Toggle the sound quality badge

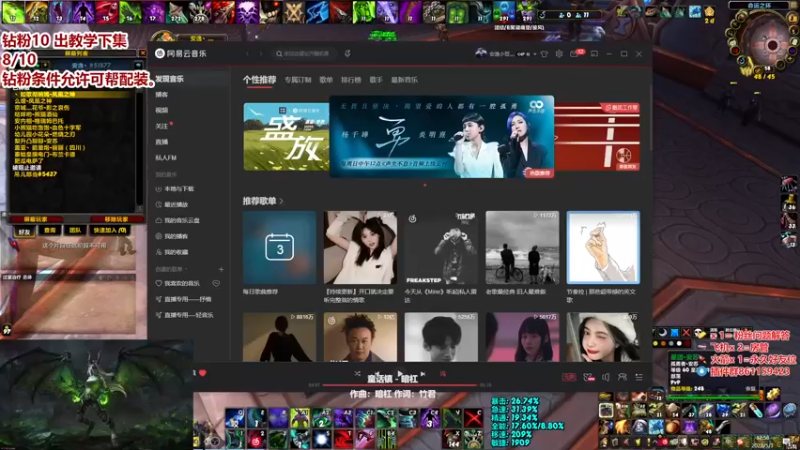569,377
